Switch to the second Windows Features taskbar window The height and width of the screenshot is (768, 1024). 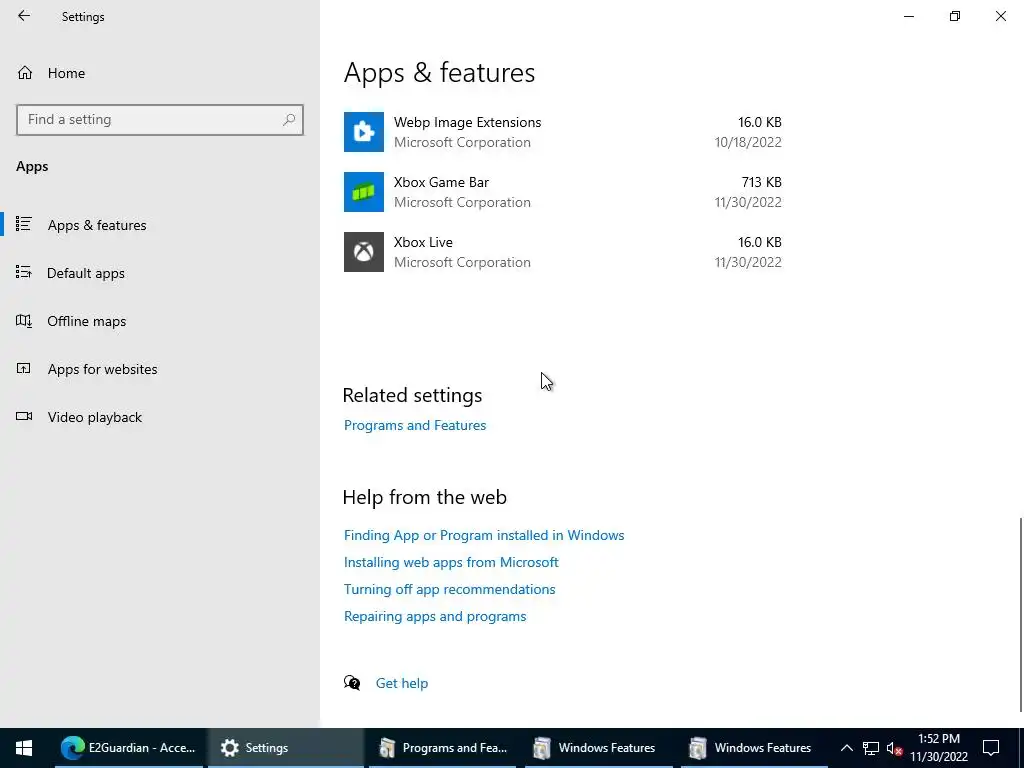coord(755,748)
